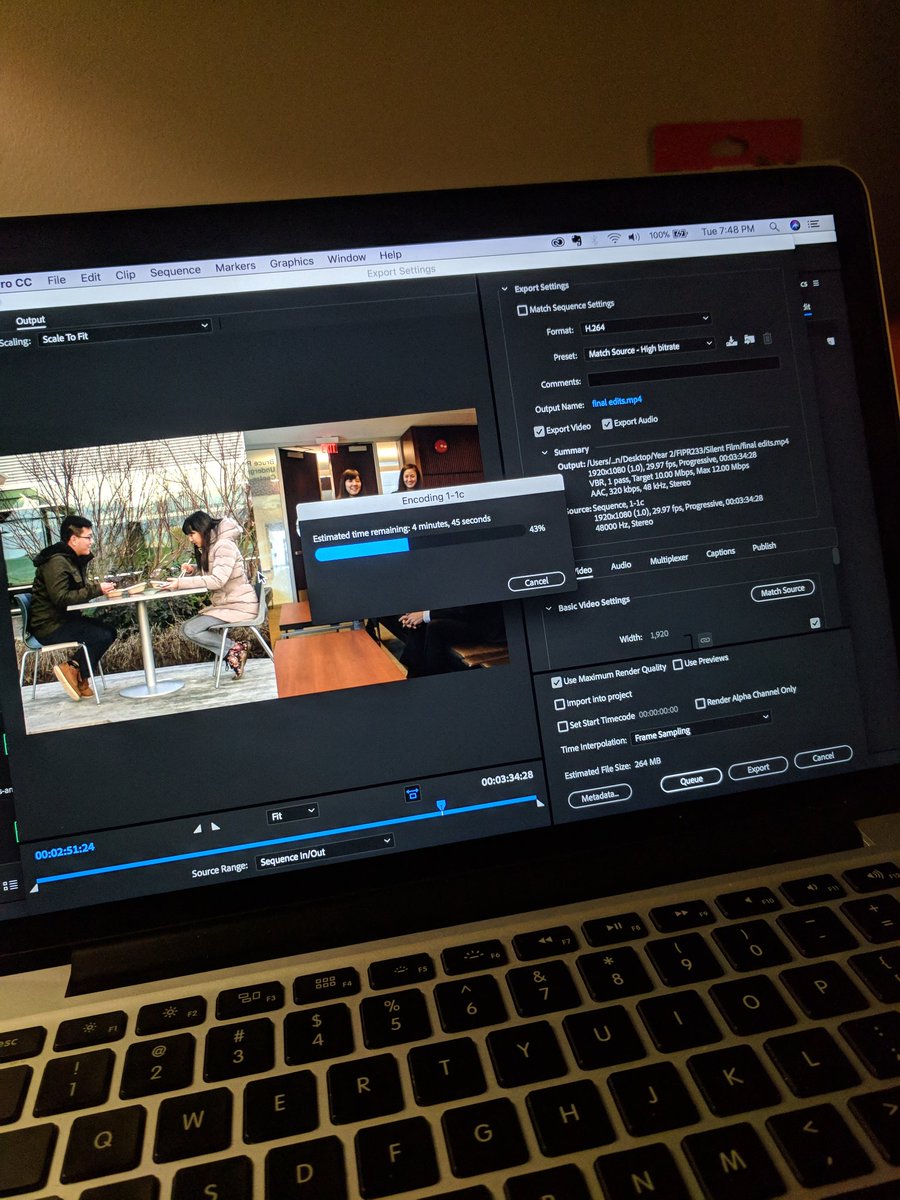This screenshot has width=900, height=1200.
Task: Check Import into project
Action: 559,705
